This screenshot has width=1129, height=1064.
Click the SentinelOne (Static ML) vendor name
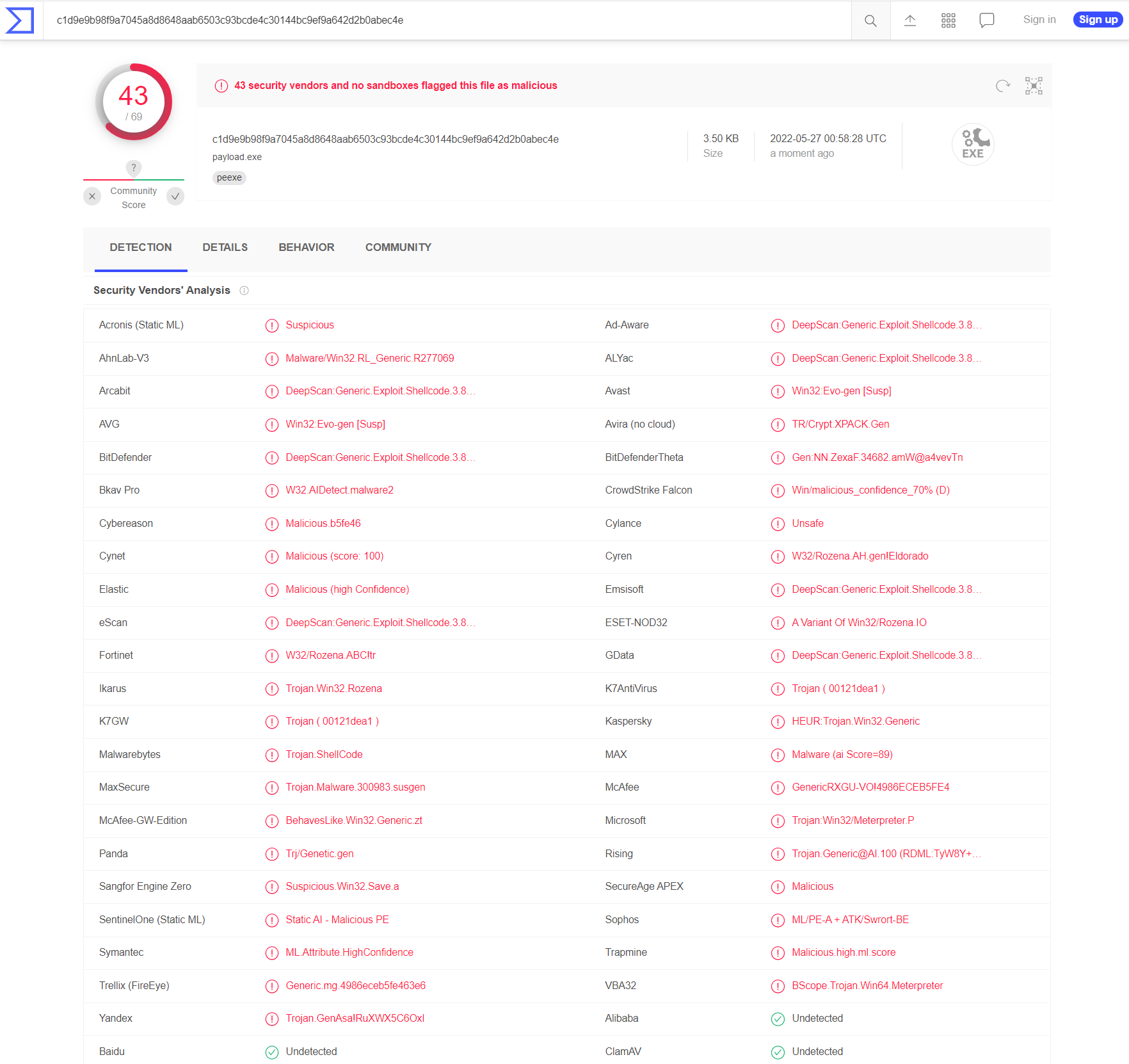(x=152, y=920)
